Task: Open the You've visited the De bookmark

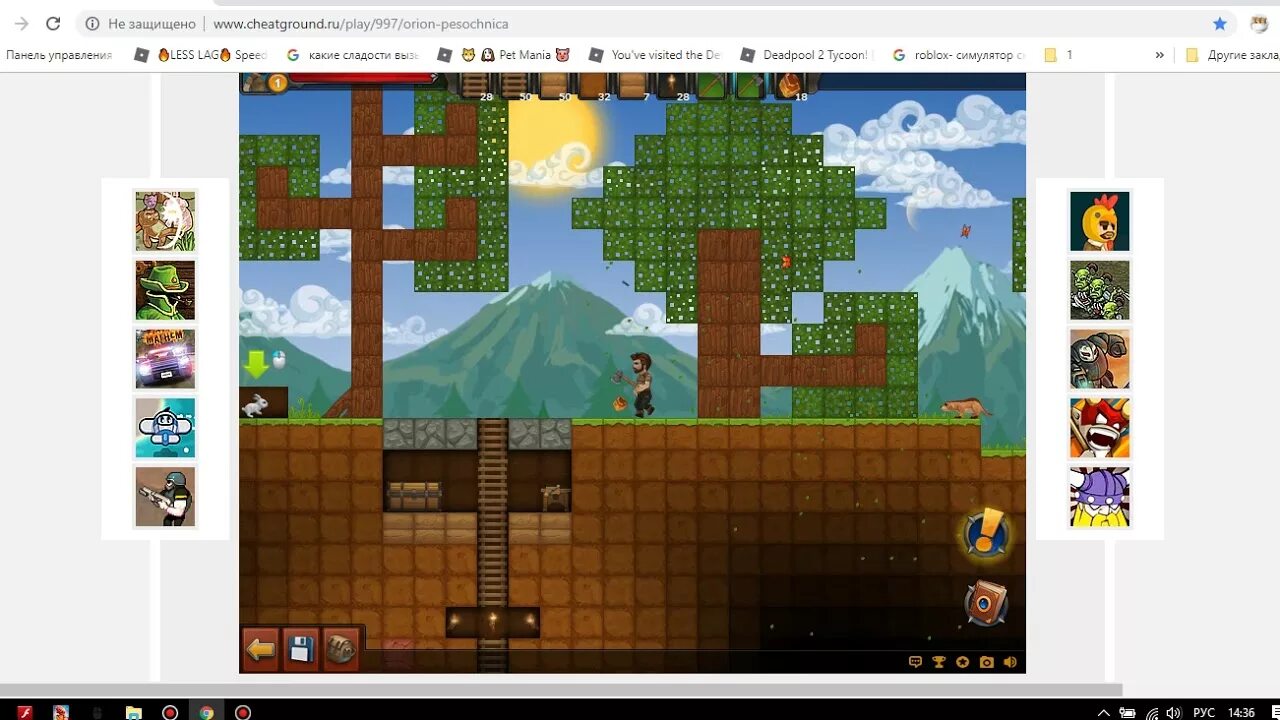Action: click(x=655, y=55)
